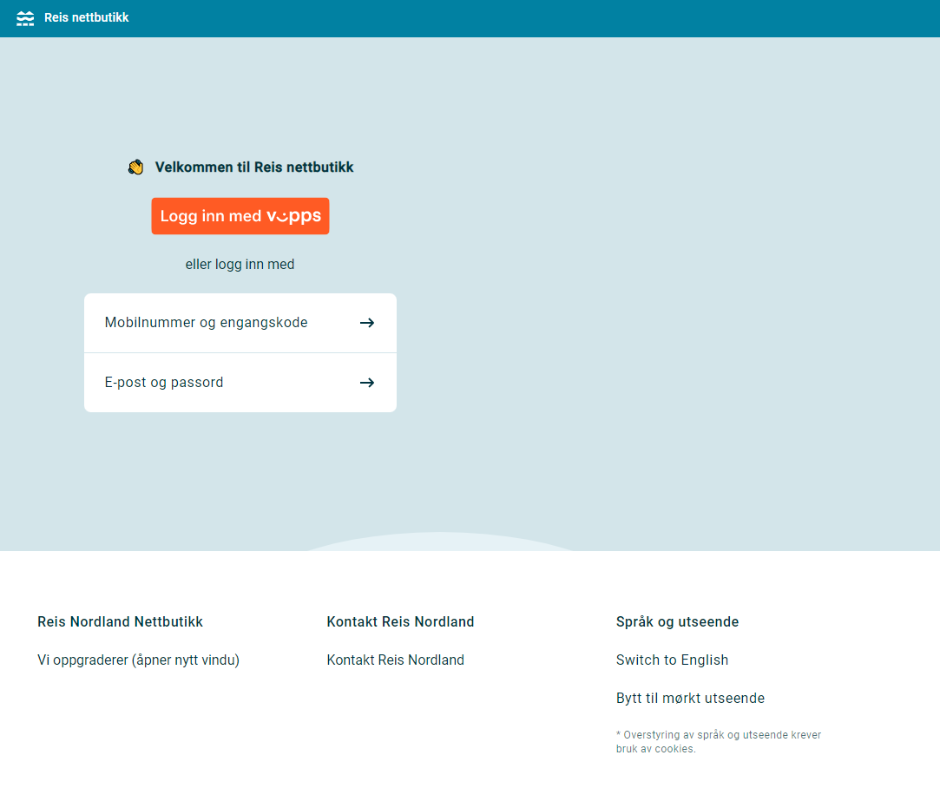Click the cookies note under Språk og utseende
Image resolution: width=940 pixels, height=788 pixels.
pyautogui.click(x=718, y=742)
